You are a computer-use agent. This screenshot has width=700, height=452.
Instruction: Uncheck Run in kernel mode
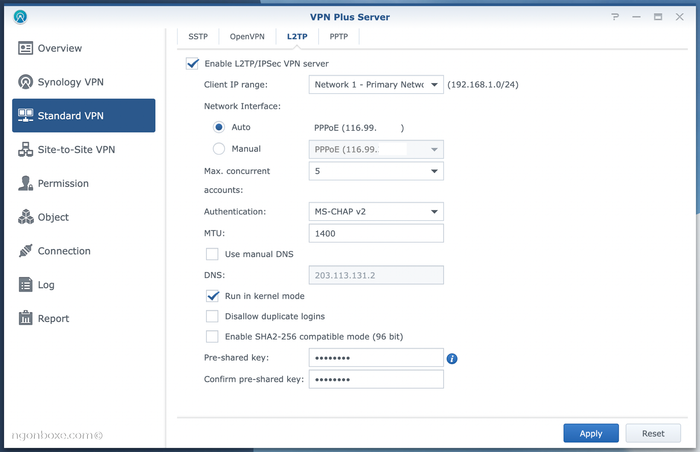point(212,296)
